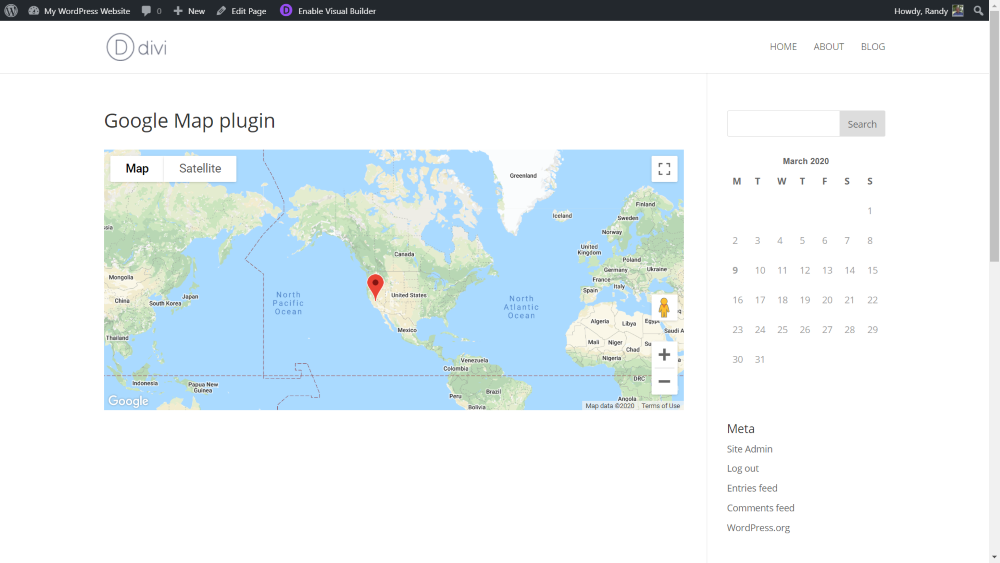This screenshot has width=1000, height=563.
Task: Click the purple Divi logo icon
Action: (286, 10)
